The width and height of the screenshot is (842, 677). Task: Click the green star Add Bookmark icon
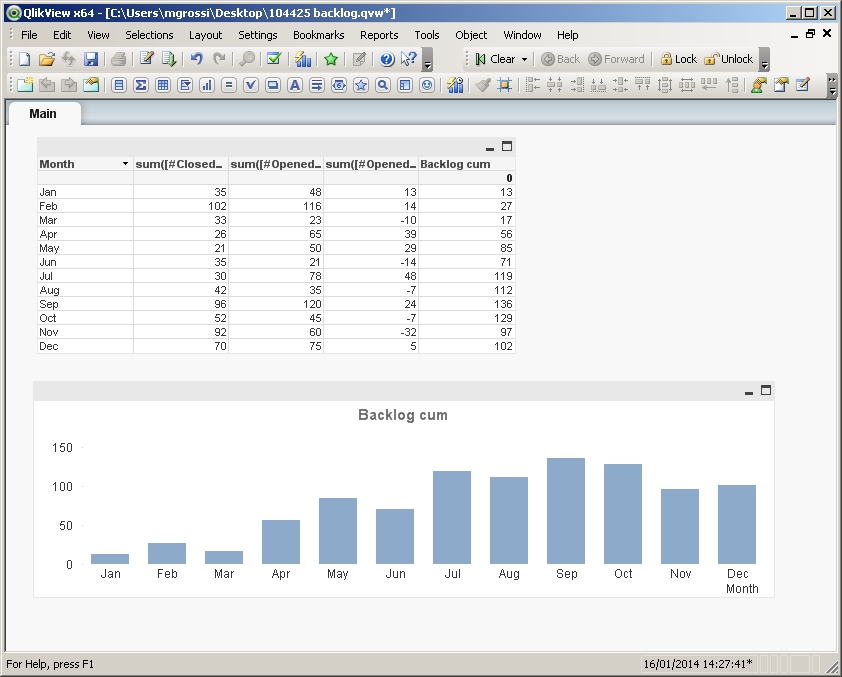[x=331, y=59]
